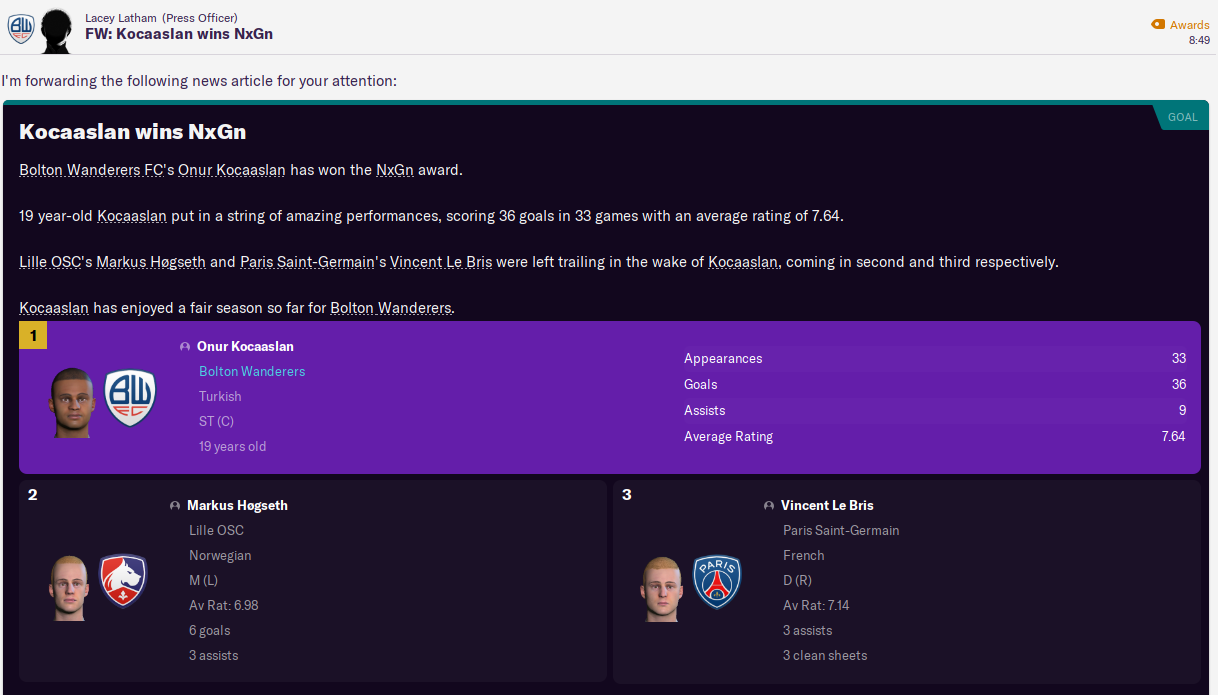Open the Onur Kocaaslan hyperlink in the article
The image size is (1218, 695).
pos(233,169)
